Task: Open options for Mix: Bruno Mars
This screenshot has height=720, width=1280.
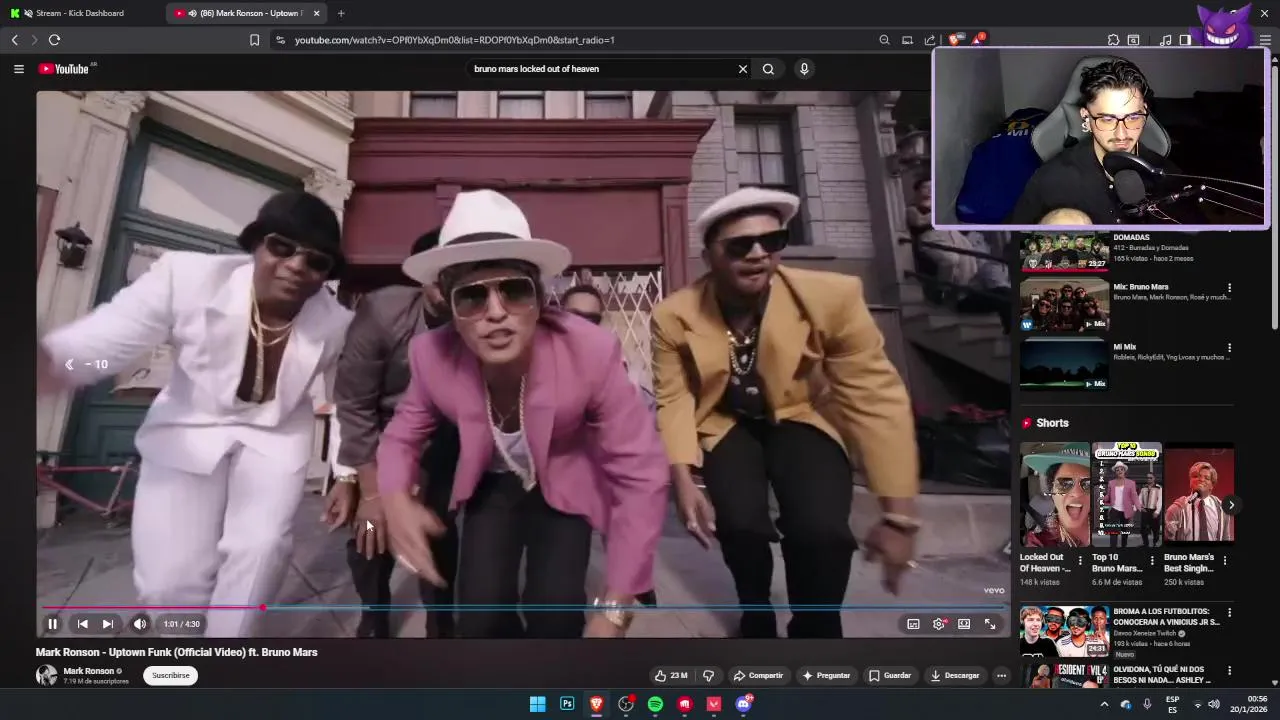Action: tap(1229, 288)
